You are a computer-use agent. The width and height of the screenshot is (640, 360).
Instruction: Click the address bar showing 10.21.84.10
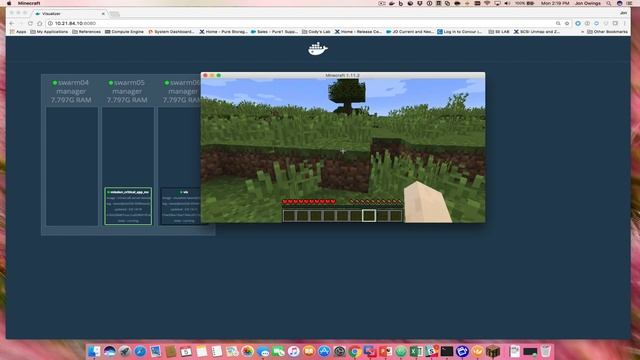point(302,23)
